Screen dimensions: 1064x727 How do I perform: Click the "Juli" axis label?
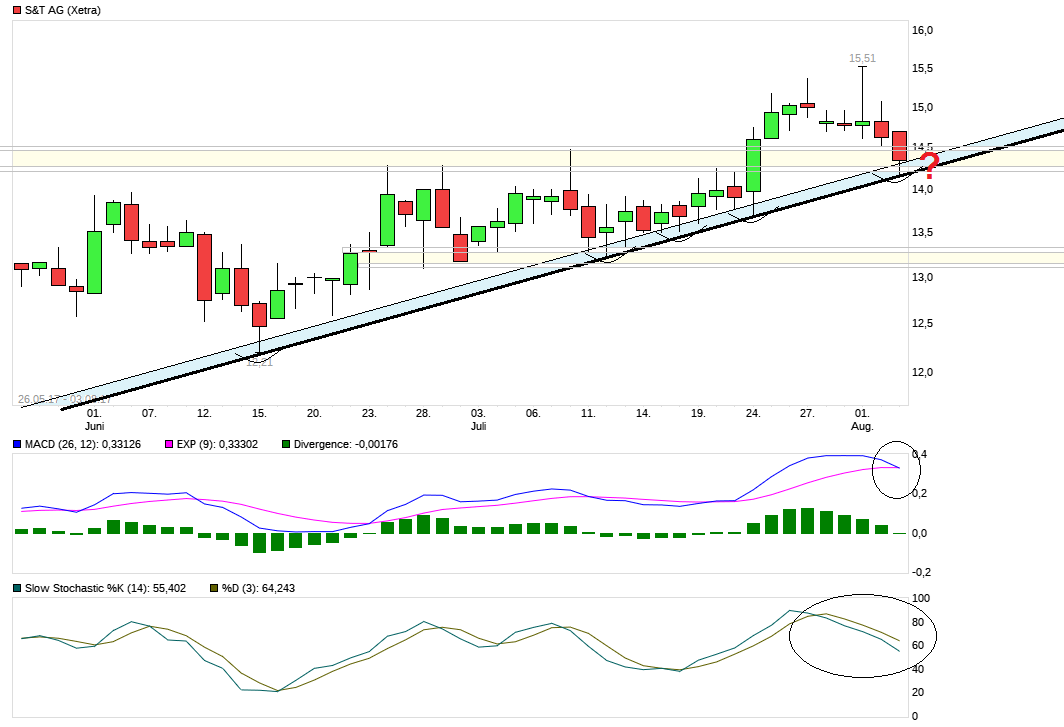[x=477, y=425]
